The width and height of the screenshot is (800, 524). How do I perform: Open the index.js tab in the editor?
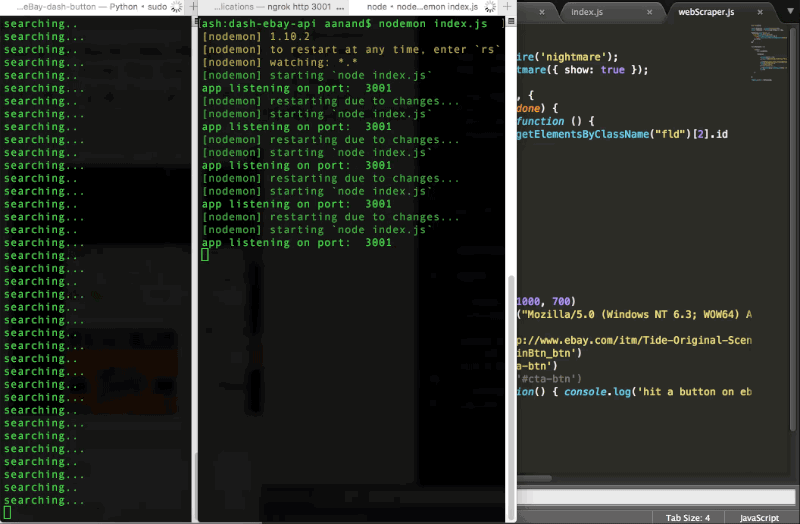click(587, 12)
